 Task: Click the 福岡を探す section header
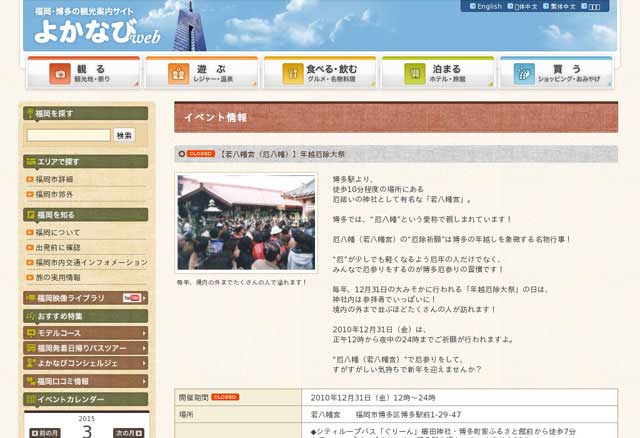pyautogui.click(x=85, y=113)
